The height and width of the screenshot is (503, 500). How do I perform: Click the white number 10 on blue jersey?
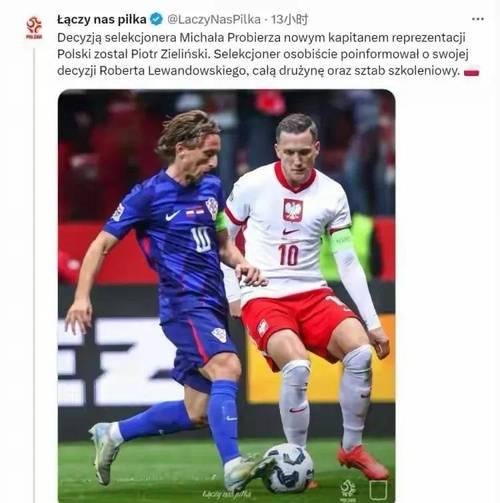coord(201,239)
